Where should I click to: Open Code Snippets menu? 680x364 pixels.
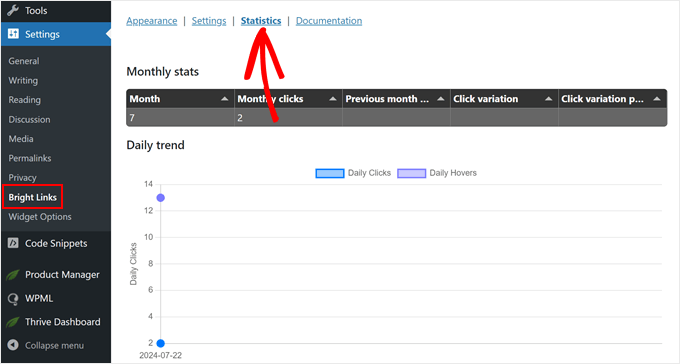coord(56,243)
